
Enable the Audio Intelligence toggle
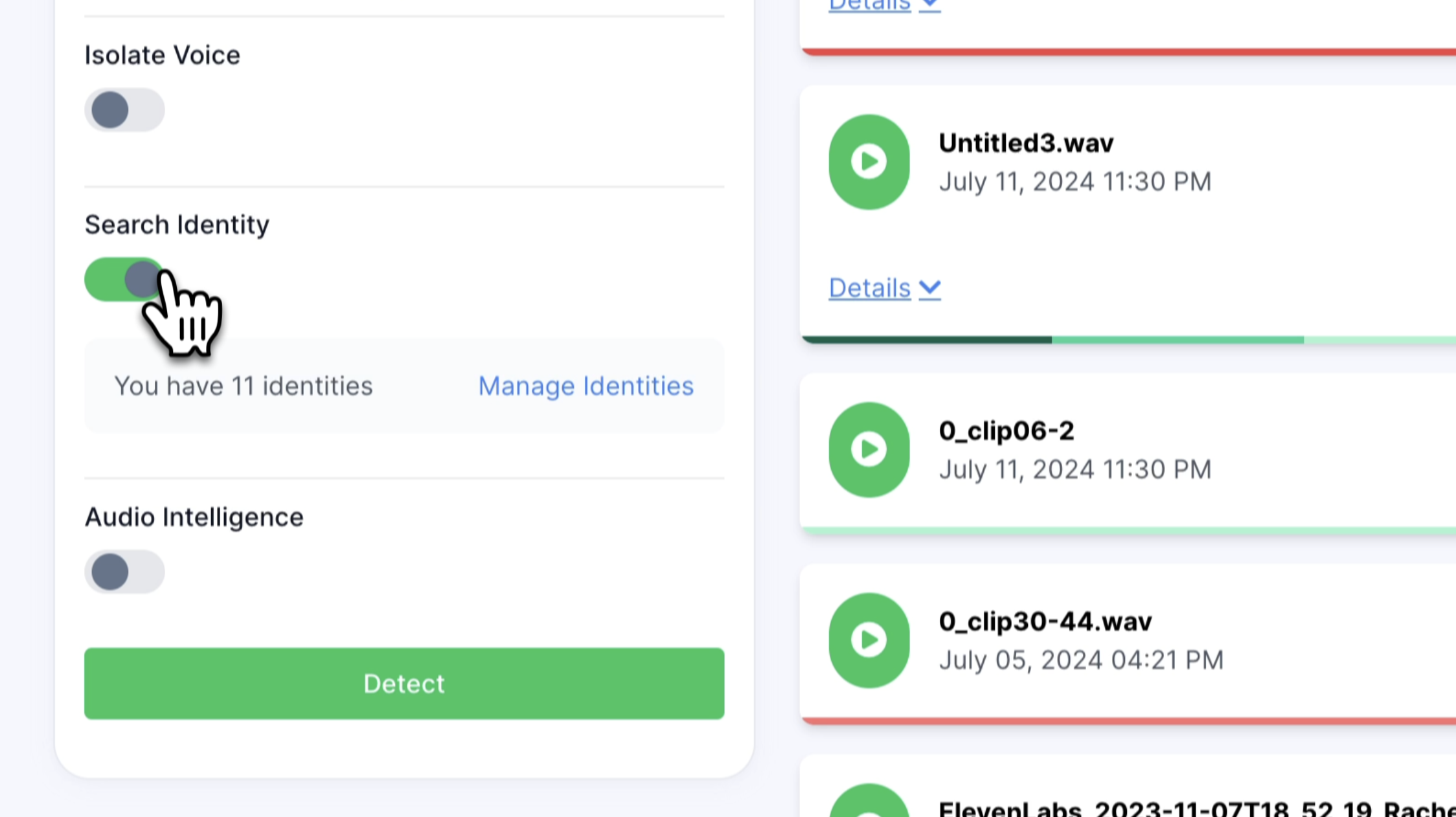[124, 571]
